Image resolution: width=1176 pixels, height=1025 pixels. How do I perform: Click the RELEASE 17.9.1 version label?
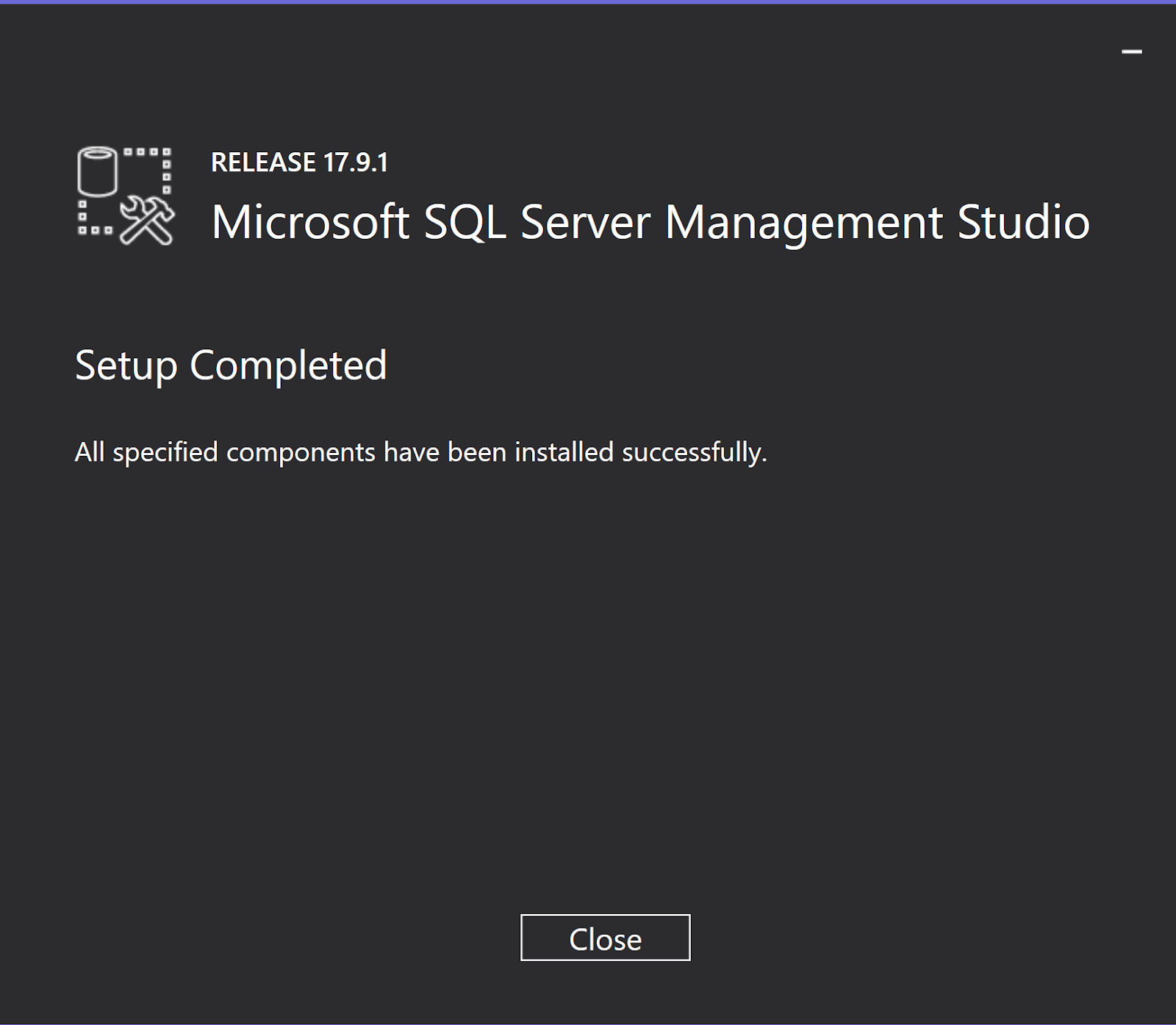pyautogui.click(x=299, y=162)
